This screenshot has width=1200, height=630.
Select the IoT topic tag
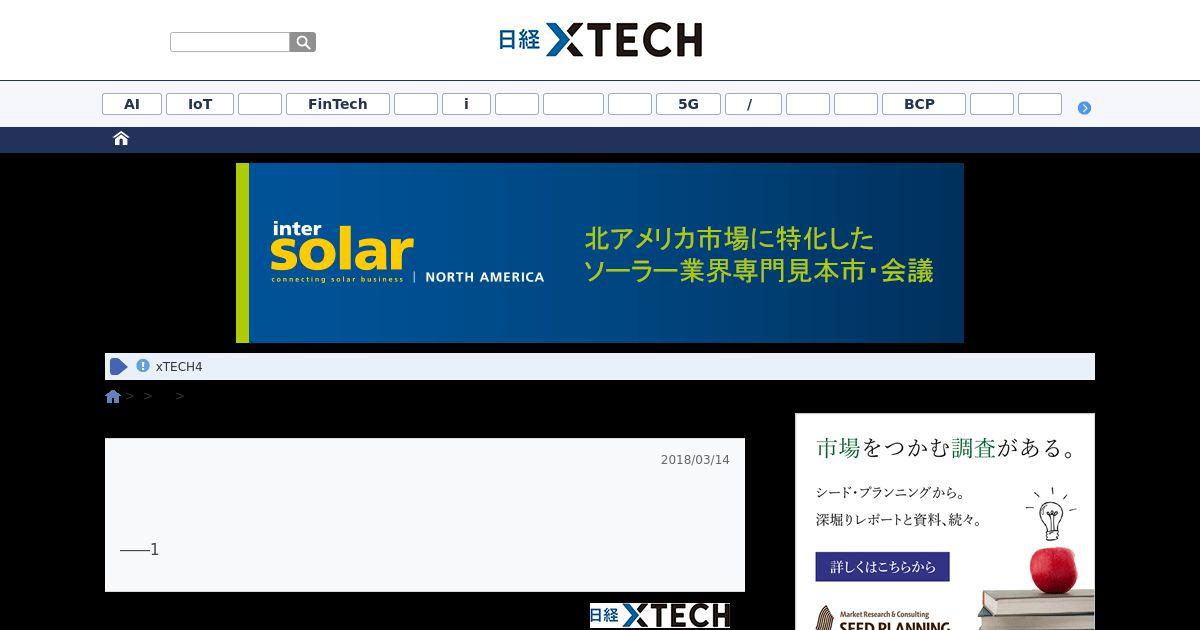200,104
